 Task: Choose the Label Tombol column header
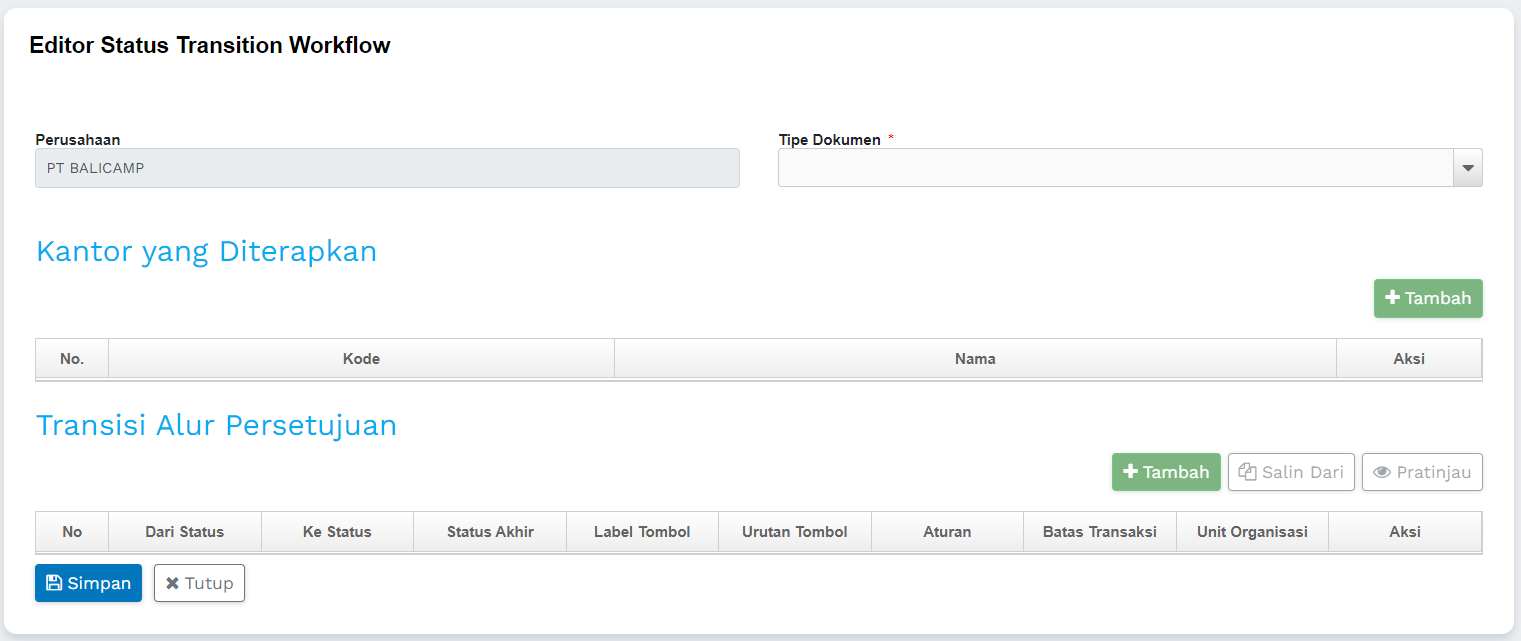point(642,532)
